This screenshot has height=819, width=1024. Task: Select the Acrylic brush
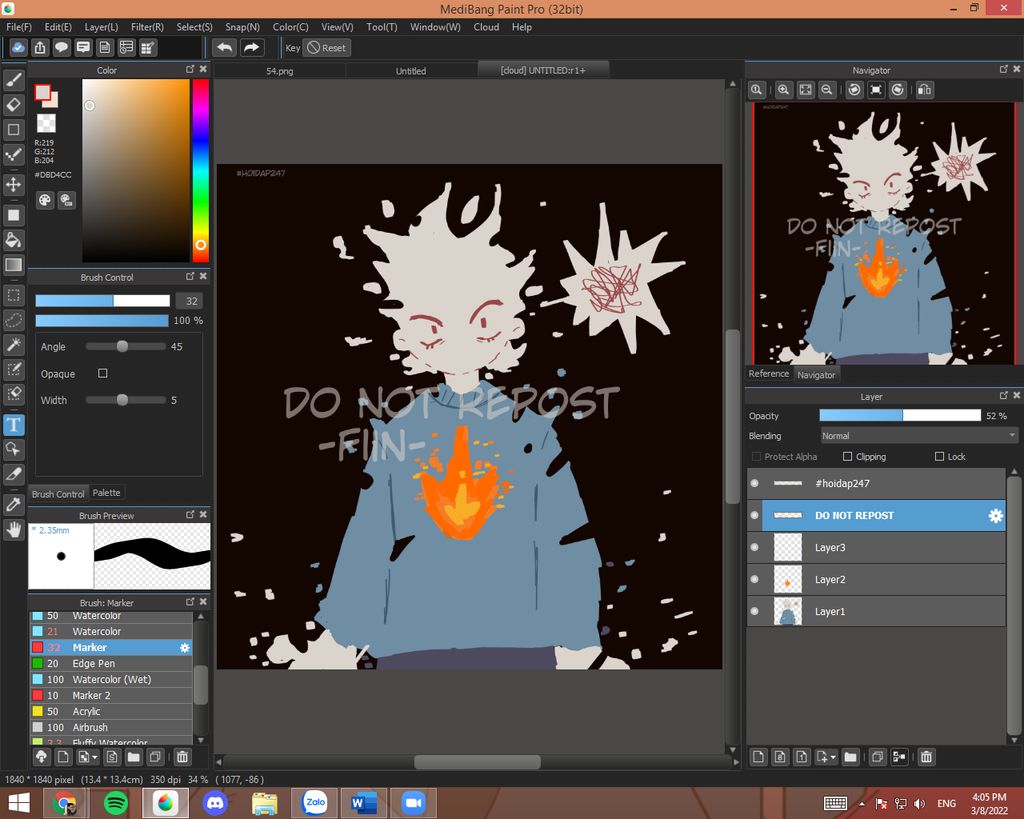112,711
